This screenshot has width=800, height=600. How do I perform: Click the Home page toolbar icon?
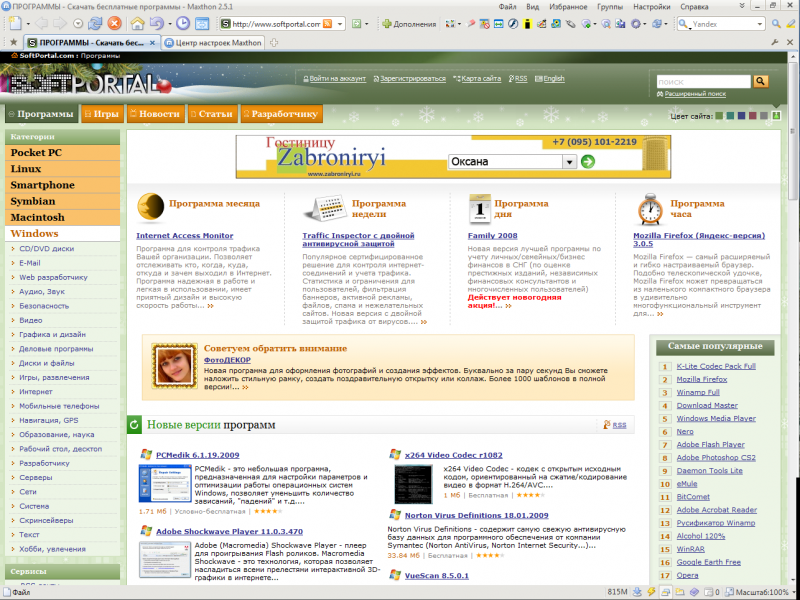pyautogui.click(x=137, y=23)
